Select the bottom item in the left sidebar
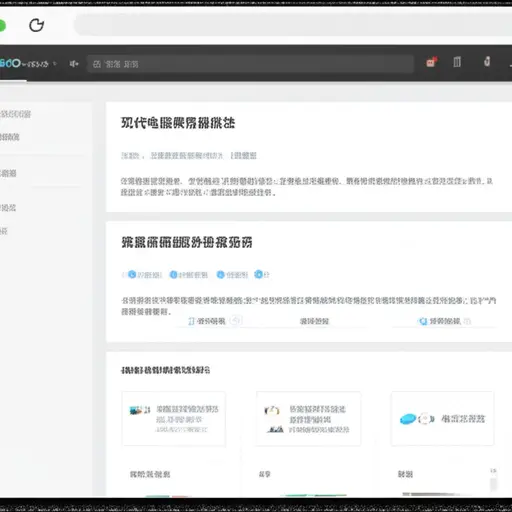This screenshot has height=512, width=512. coord(4,231)
